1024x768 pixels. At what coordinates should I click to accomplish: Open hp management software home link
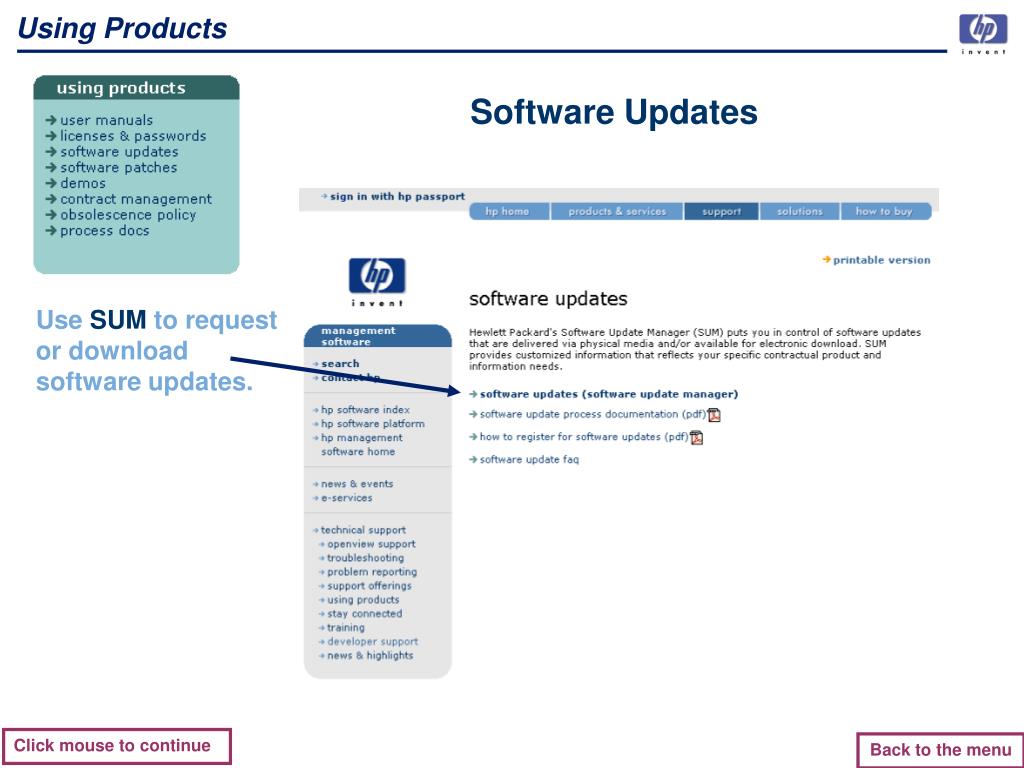(361, 445)
